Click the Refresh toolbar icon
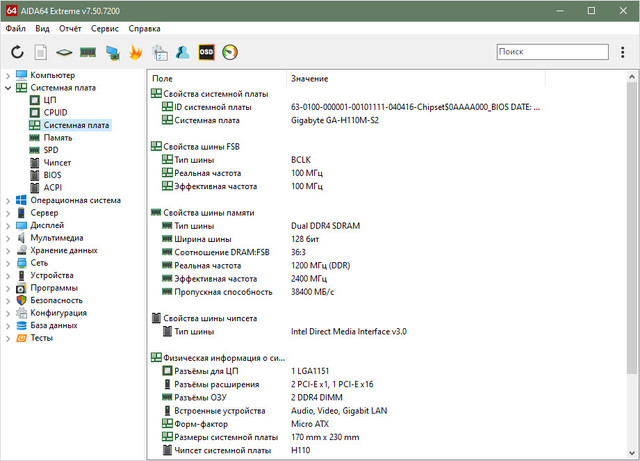This screenshot has width=640, height=461. click(17, 52)
